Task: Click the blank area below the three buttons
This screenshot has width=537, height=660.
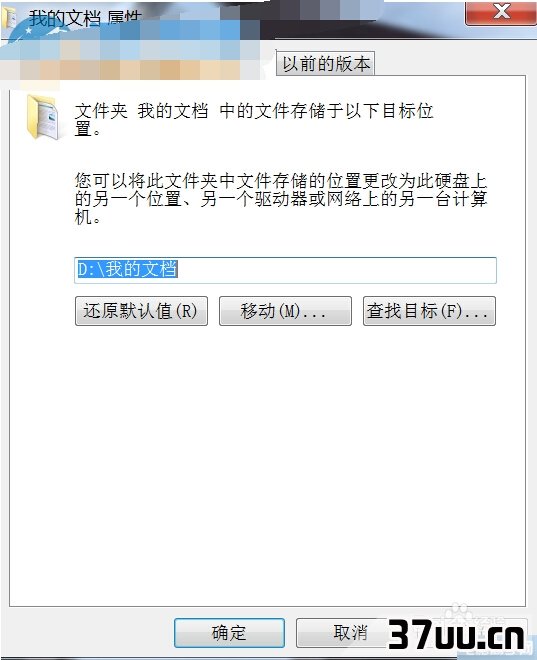Action: [x=267, y=463]
